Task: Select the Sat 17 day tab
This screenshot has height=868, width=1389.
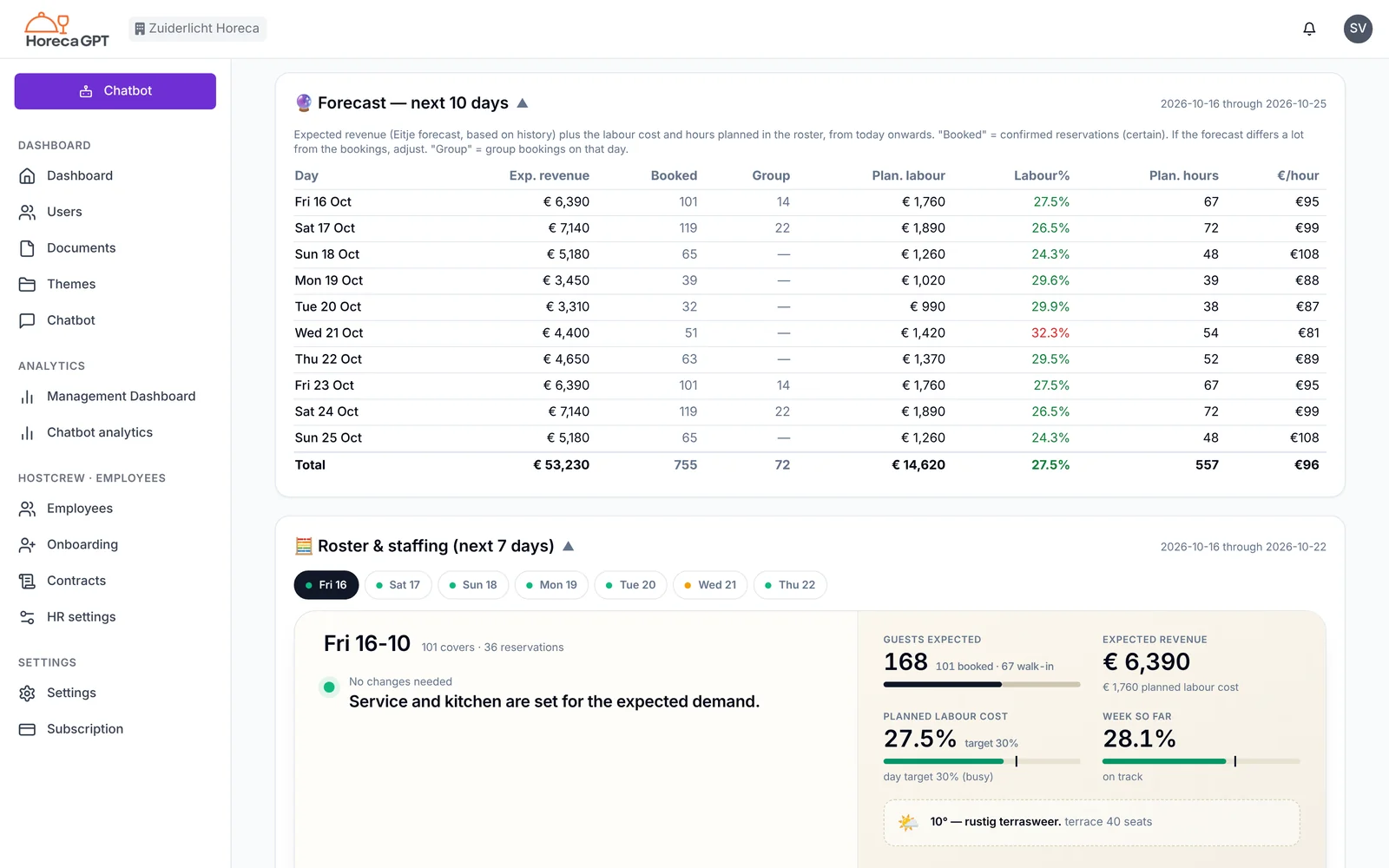Action: (x=398, y=585)
